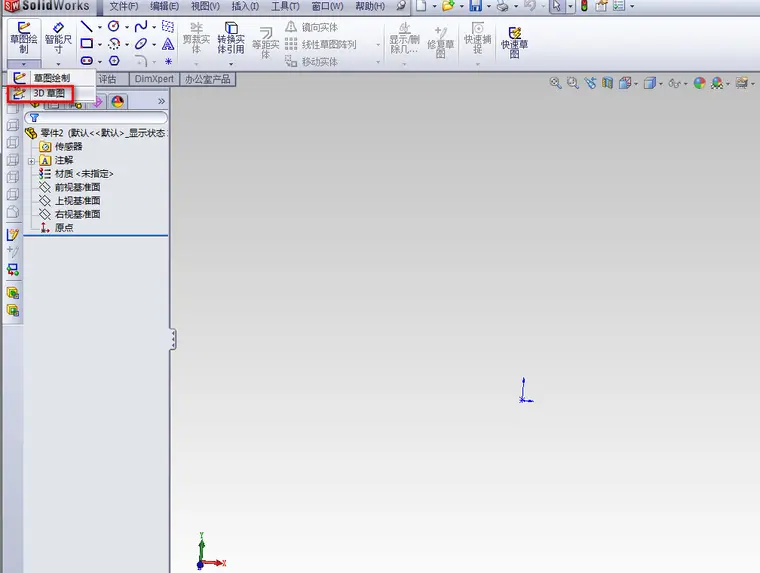Expand the Annotations tree node
This screenshot has height=573, width=760.
(x=32, y=160)
